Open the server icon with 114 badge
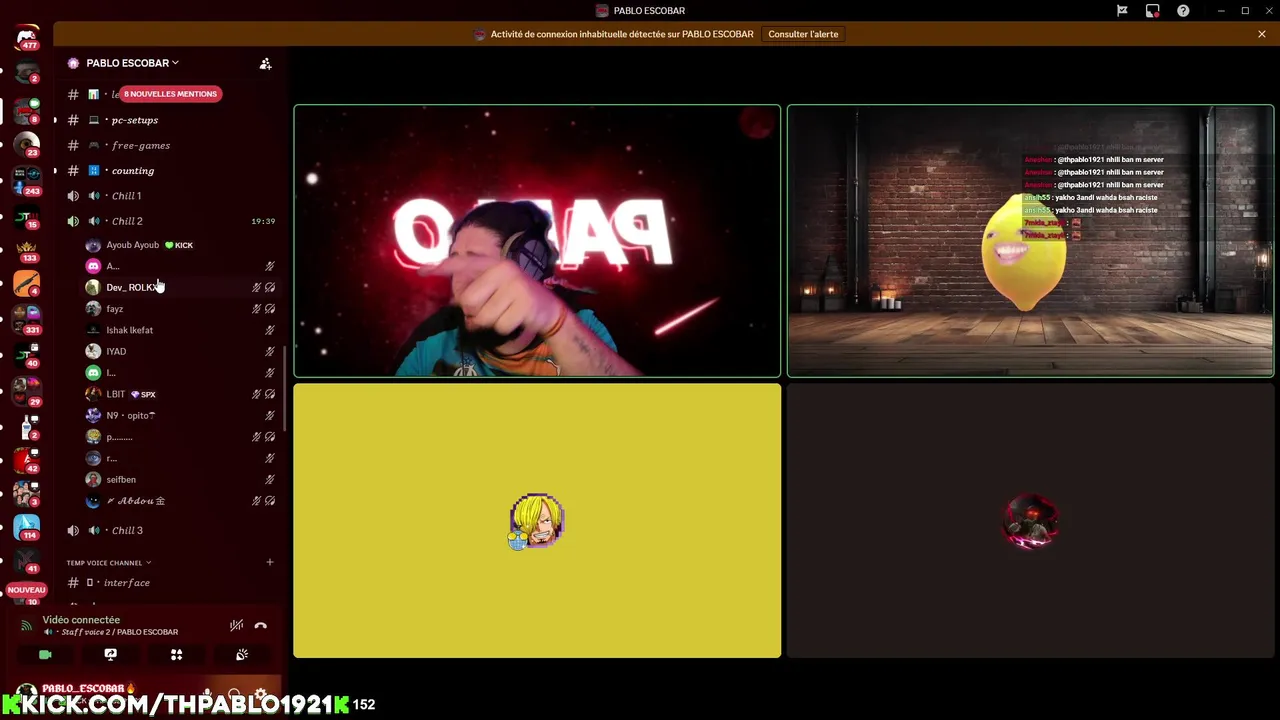Screen dimensions: 1280x720 pyautogui.click(x=27, y=526)
